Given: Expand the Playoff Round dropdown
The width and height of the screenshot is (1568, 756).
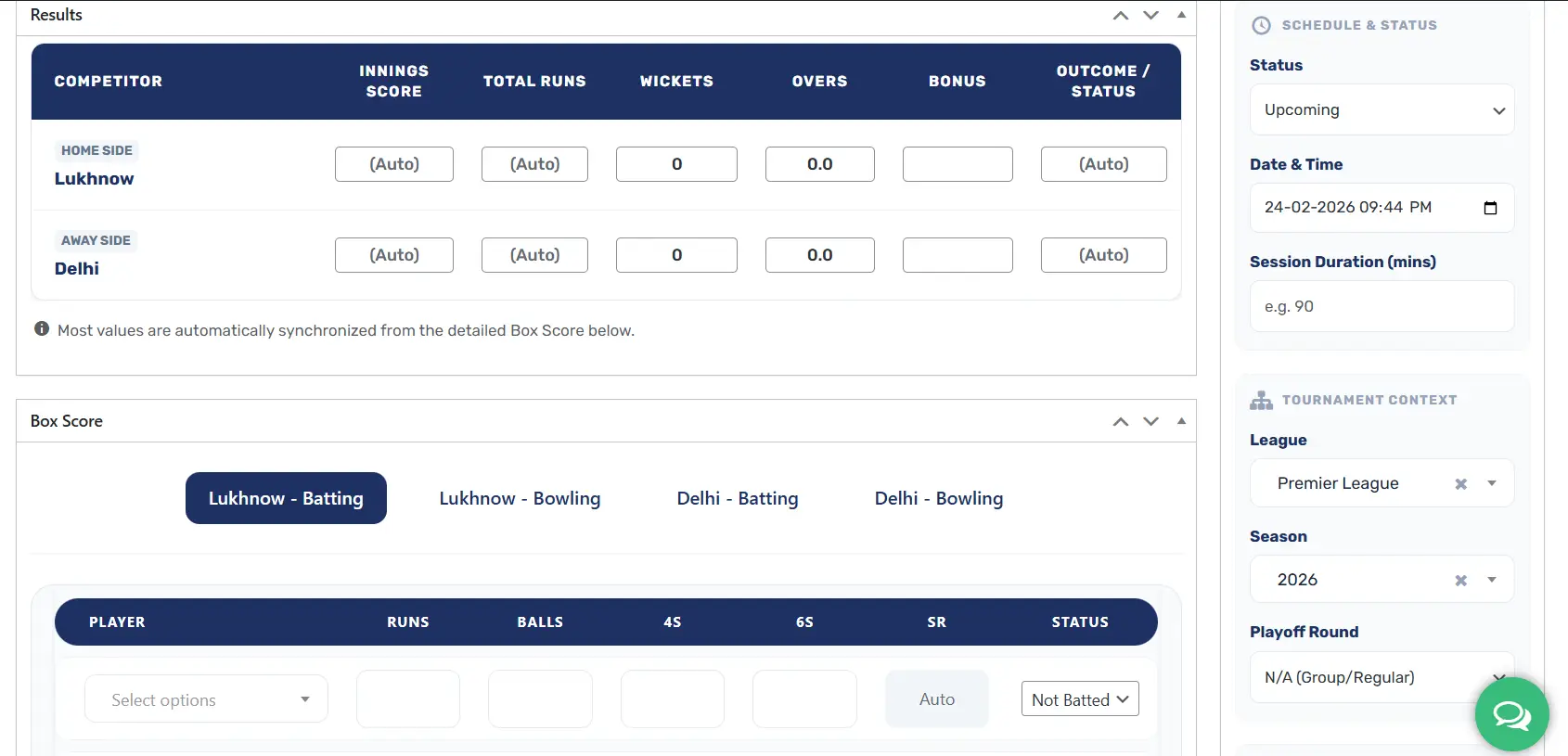Looking at the screenshot, I should 1382,677.
